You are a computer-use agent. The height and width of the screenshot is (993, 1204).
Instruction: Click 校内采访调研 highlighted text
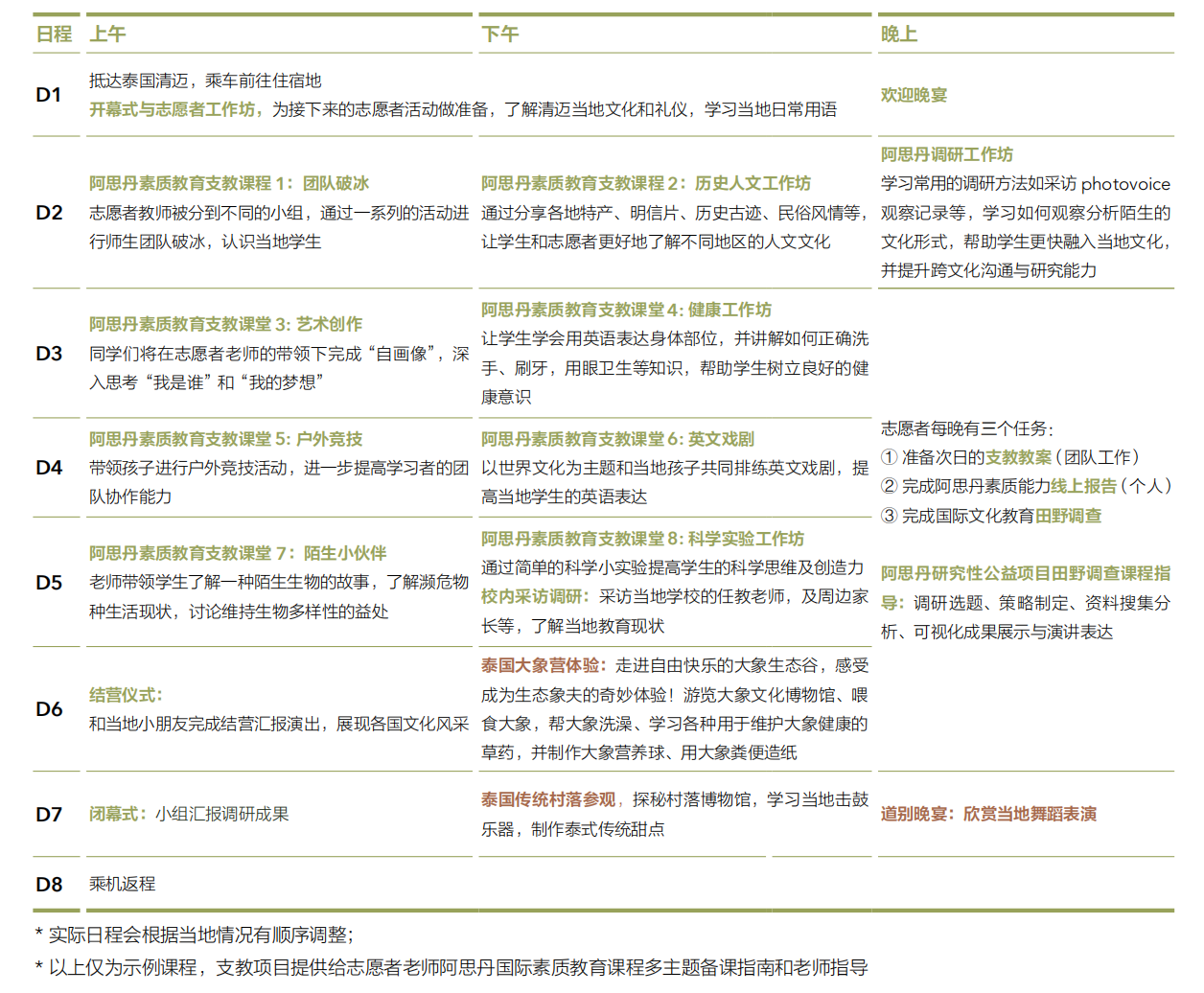[x=535, y=597]
